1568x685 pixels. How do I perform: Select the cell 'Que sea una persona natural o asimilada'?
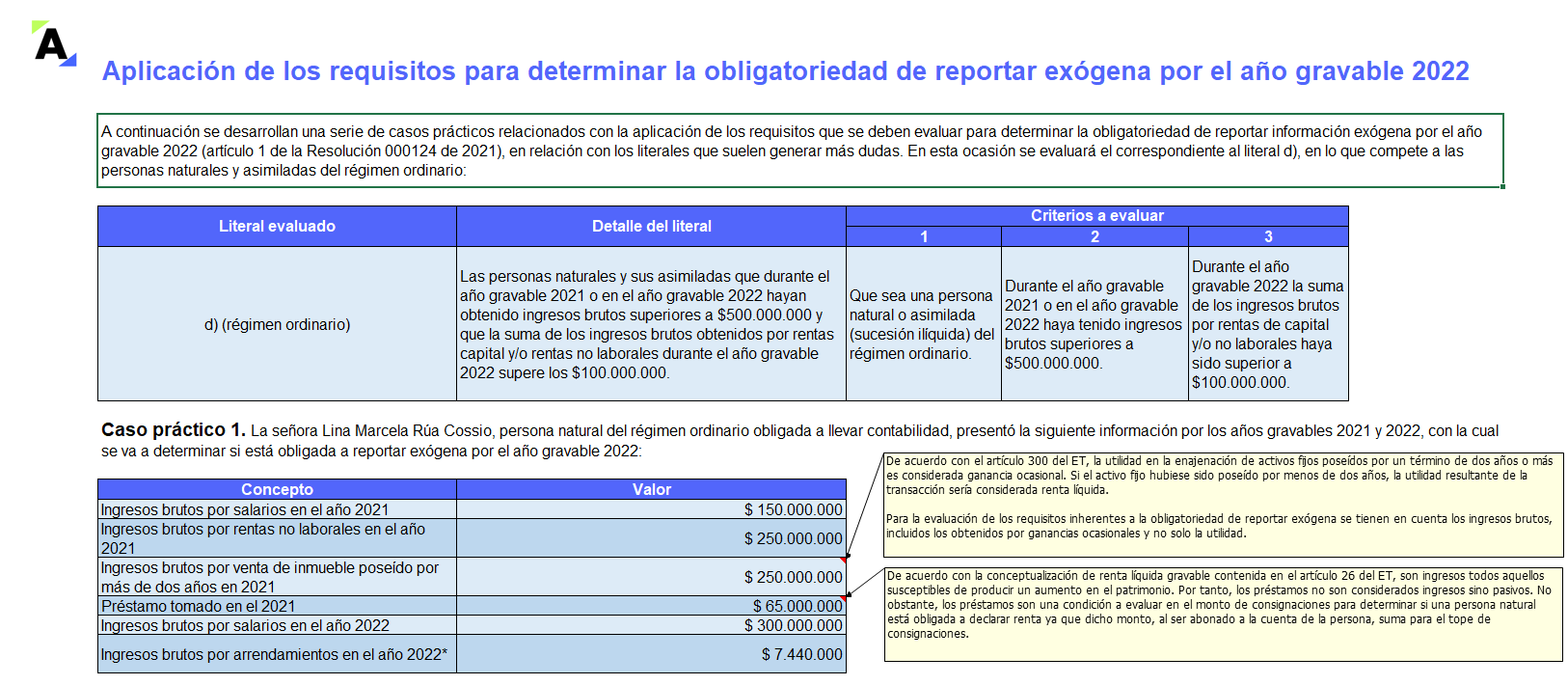pyautogui.click(x=924, y=324)
